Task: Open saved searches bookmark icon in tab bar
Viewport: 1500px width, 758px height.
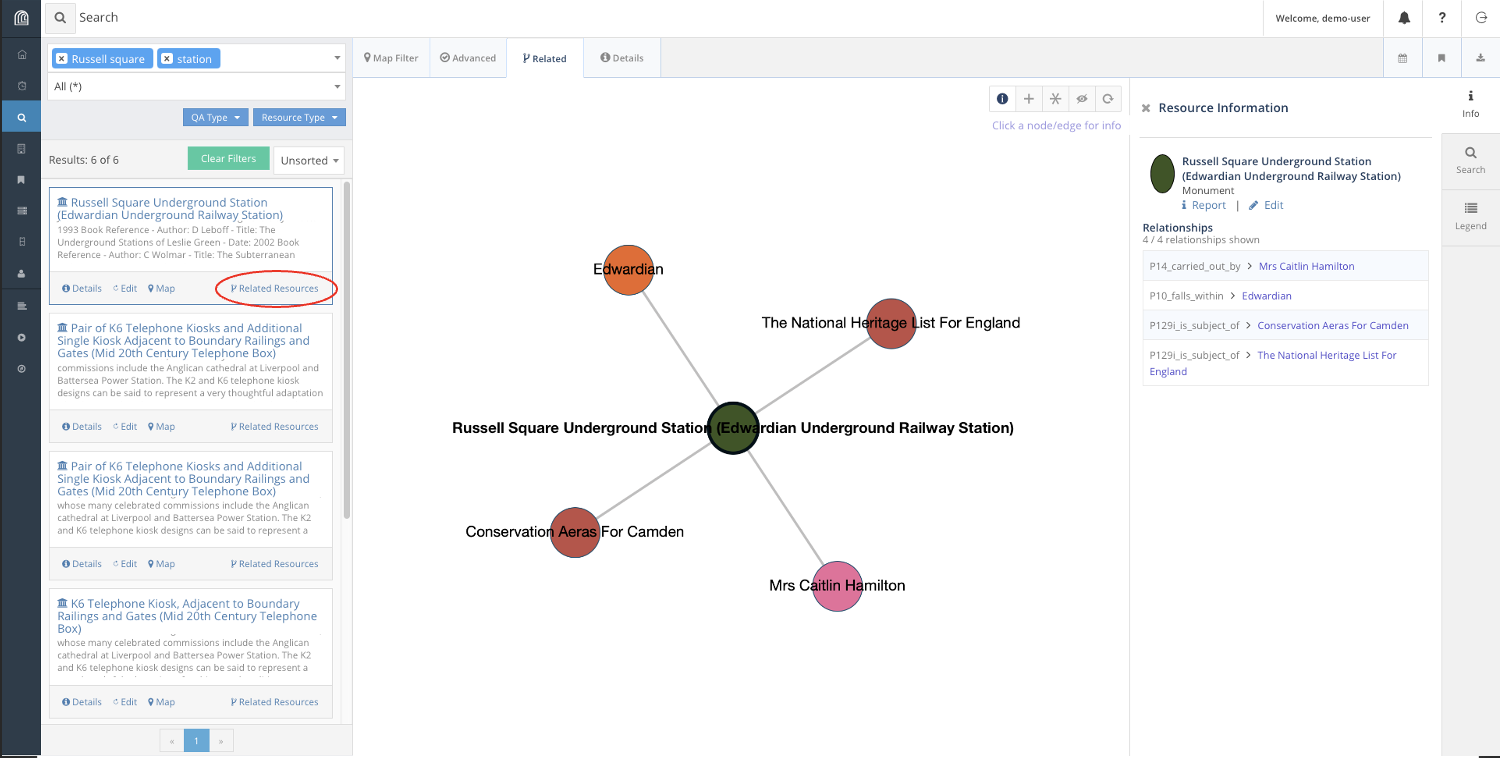Action: [x=1441, y=58]
